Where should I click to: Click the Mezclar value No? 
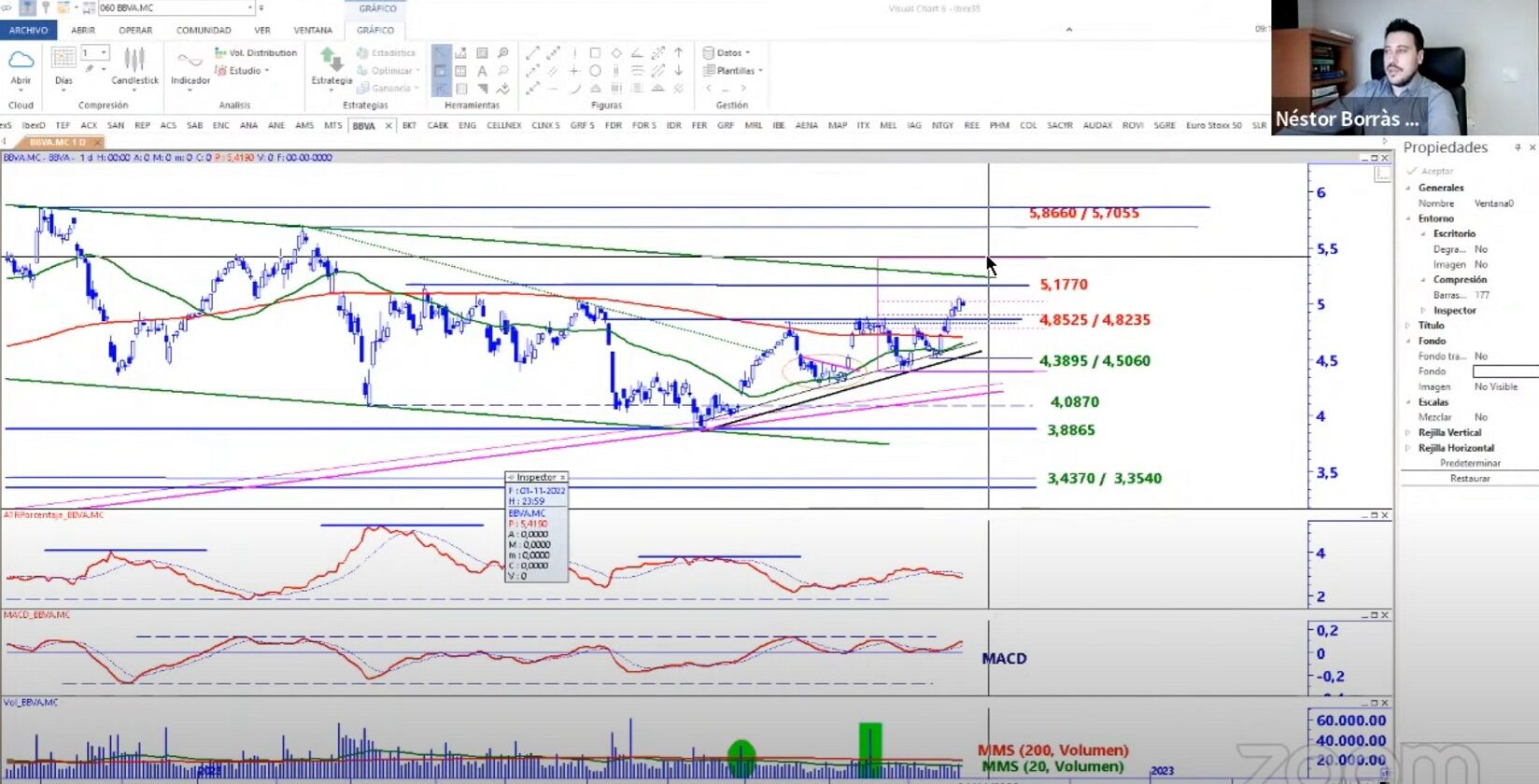coord(1480,417)
